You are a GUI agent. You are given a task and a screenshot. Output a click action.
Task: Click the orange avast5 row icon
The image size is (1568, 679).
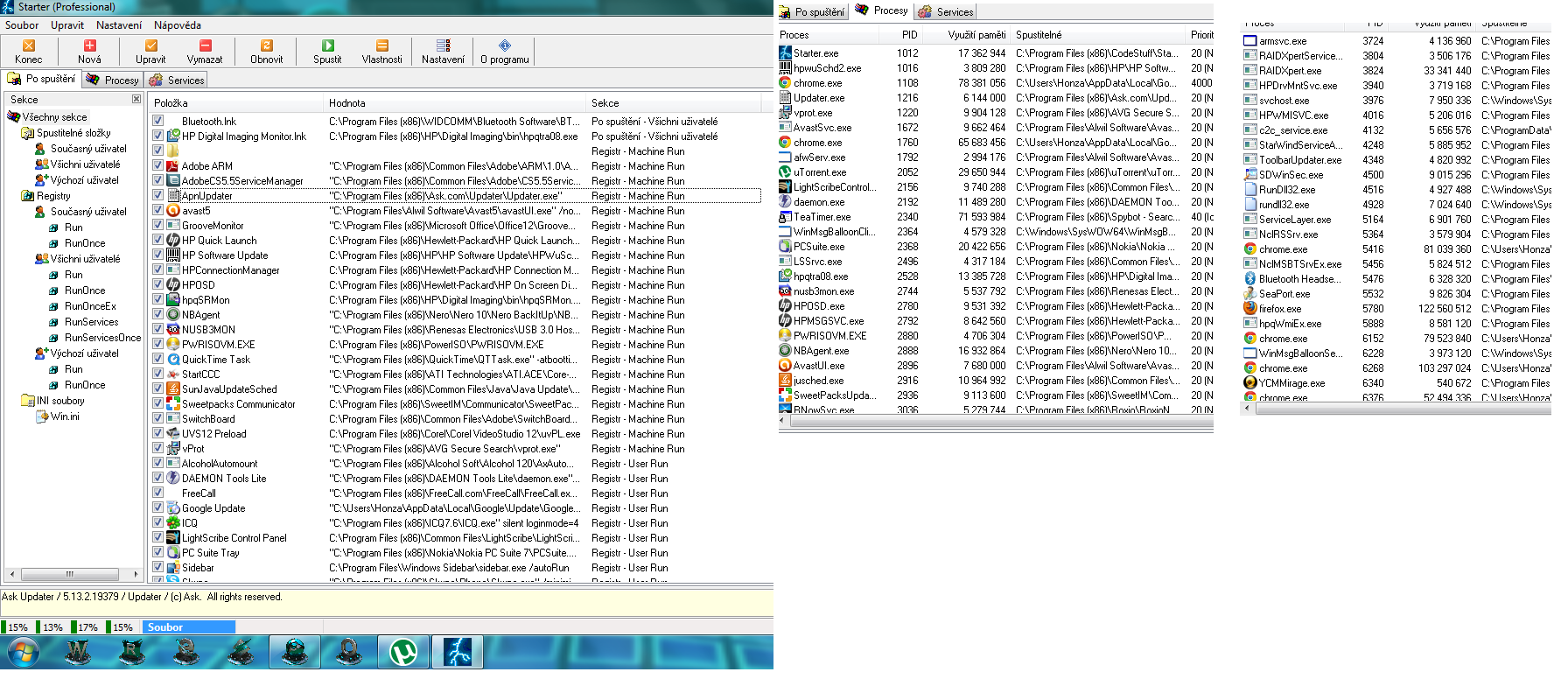pos(173,210)
